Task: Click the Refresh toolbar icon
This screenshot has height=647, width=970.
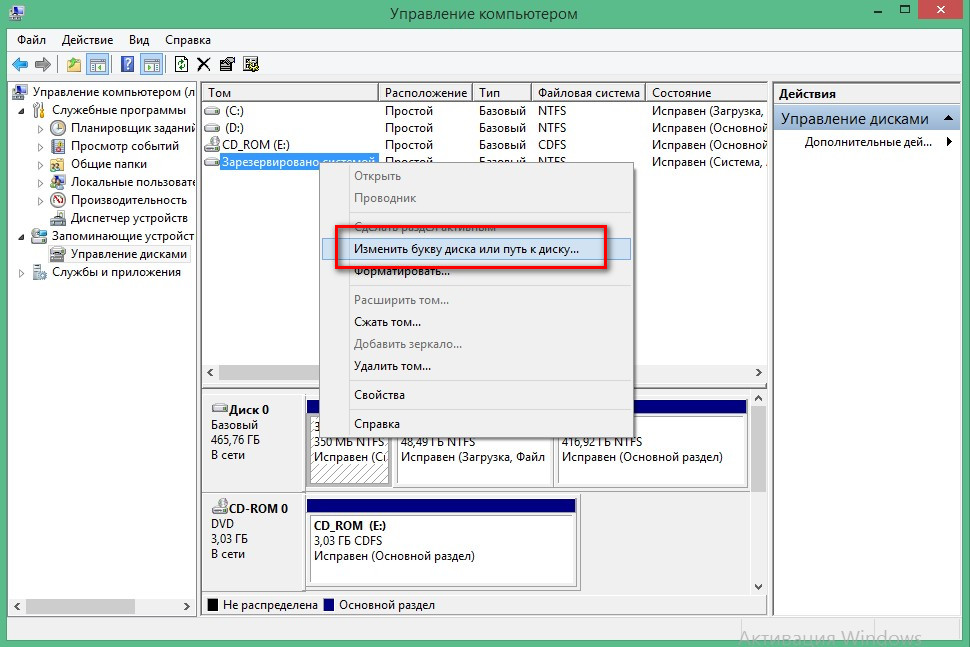Action: [181, 64]
